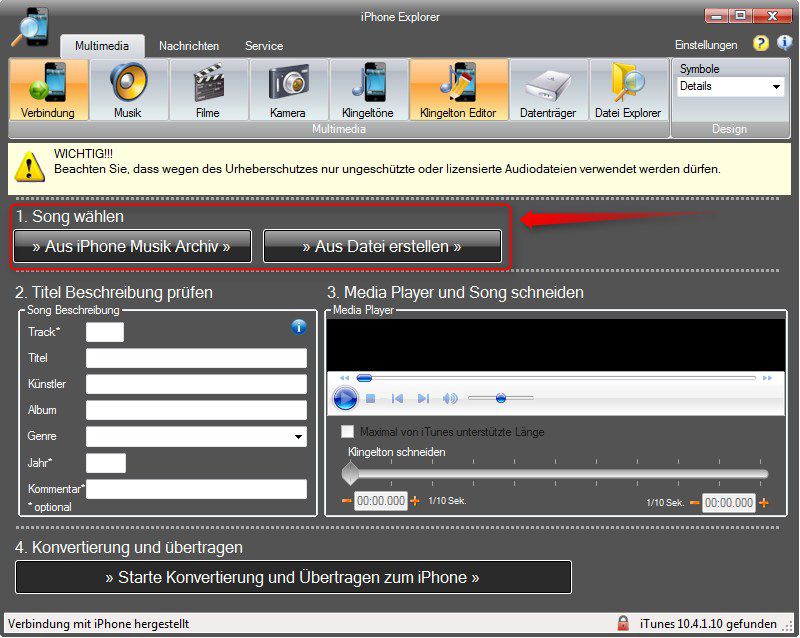Enable Maximal von iTunes unterstützte Länge checkbox
The image size is (800, 638).
[x=348, y=432]
